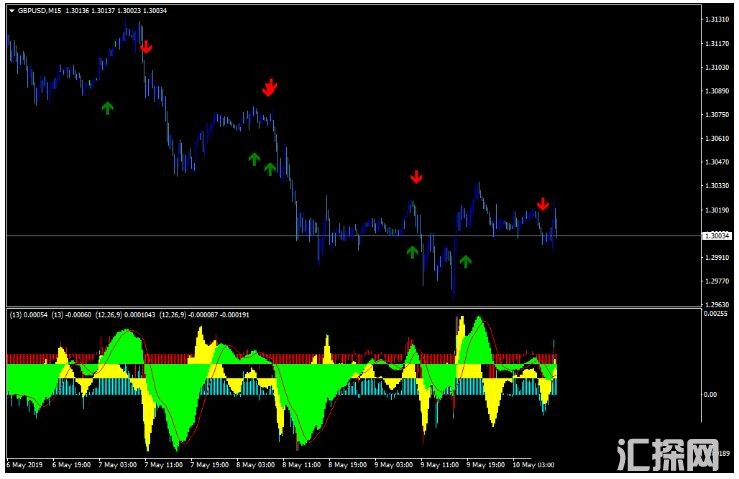Click the 1.31170 price axis label
739x479 pixels.
click(717, 43)
